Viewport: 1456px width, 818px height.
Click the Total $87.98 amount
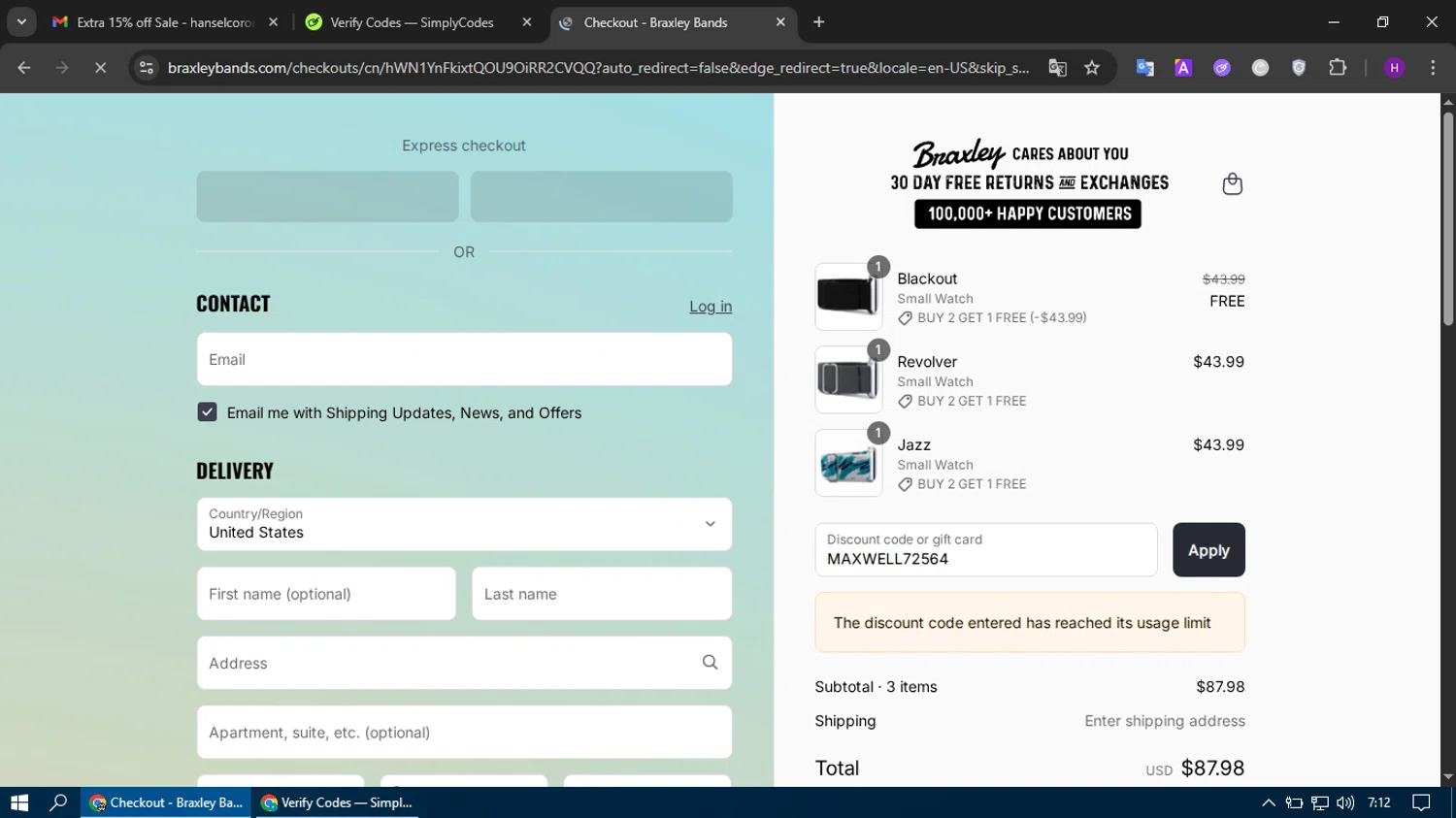click(x=1212, y=769)
